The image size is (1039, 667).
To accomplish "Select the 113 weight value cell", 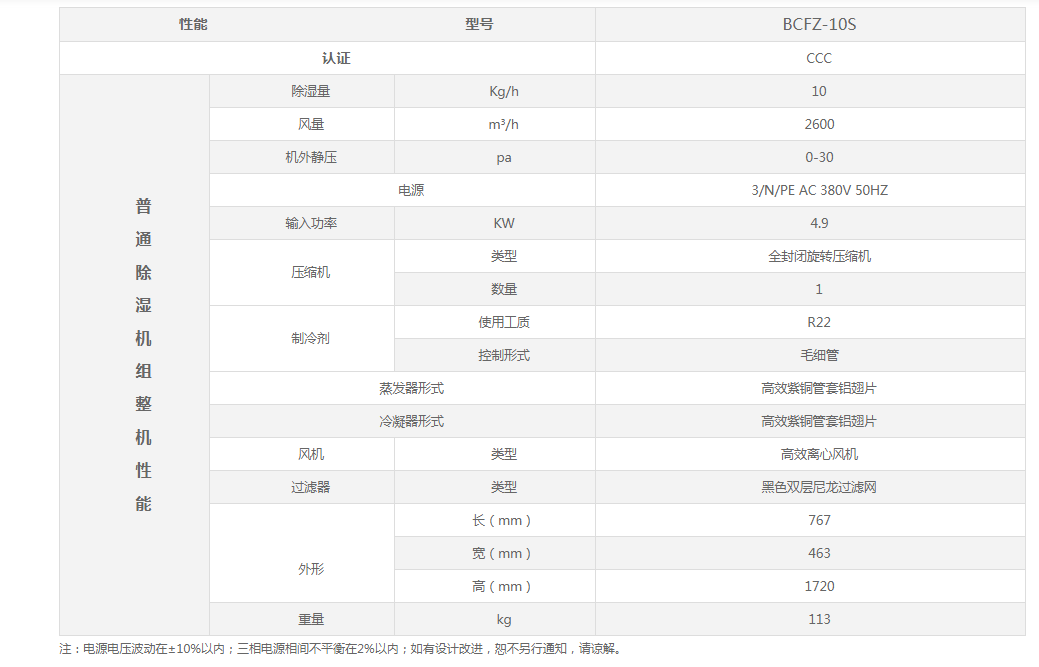I will pyautogui.click(x=819, y=619).
